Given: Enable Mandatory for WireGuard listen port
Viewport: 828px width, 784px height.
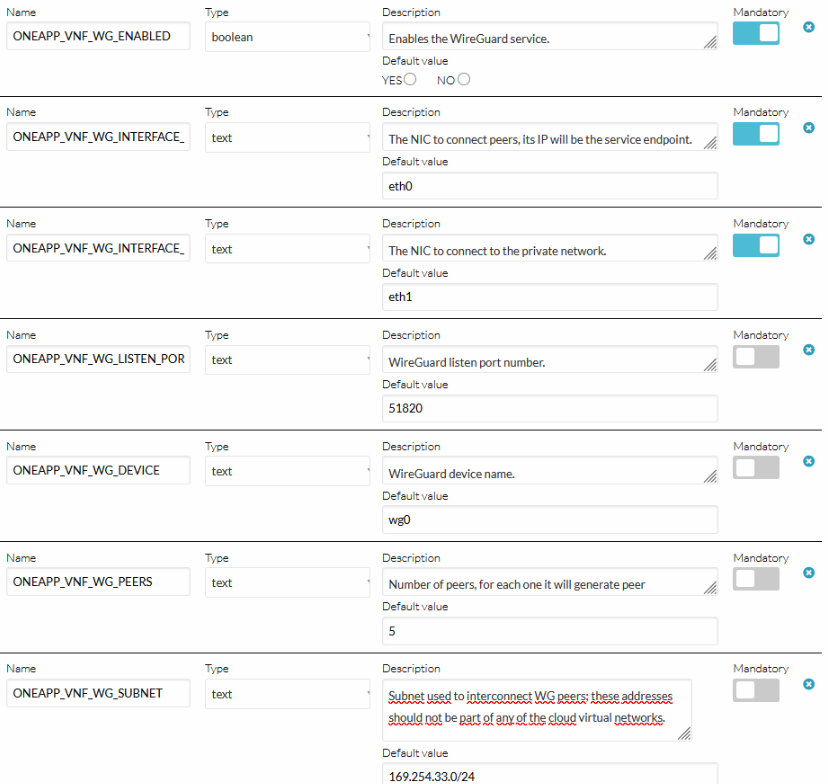Looking at the screenshot, I should click(x=756, y=357).
